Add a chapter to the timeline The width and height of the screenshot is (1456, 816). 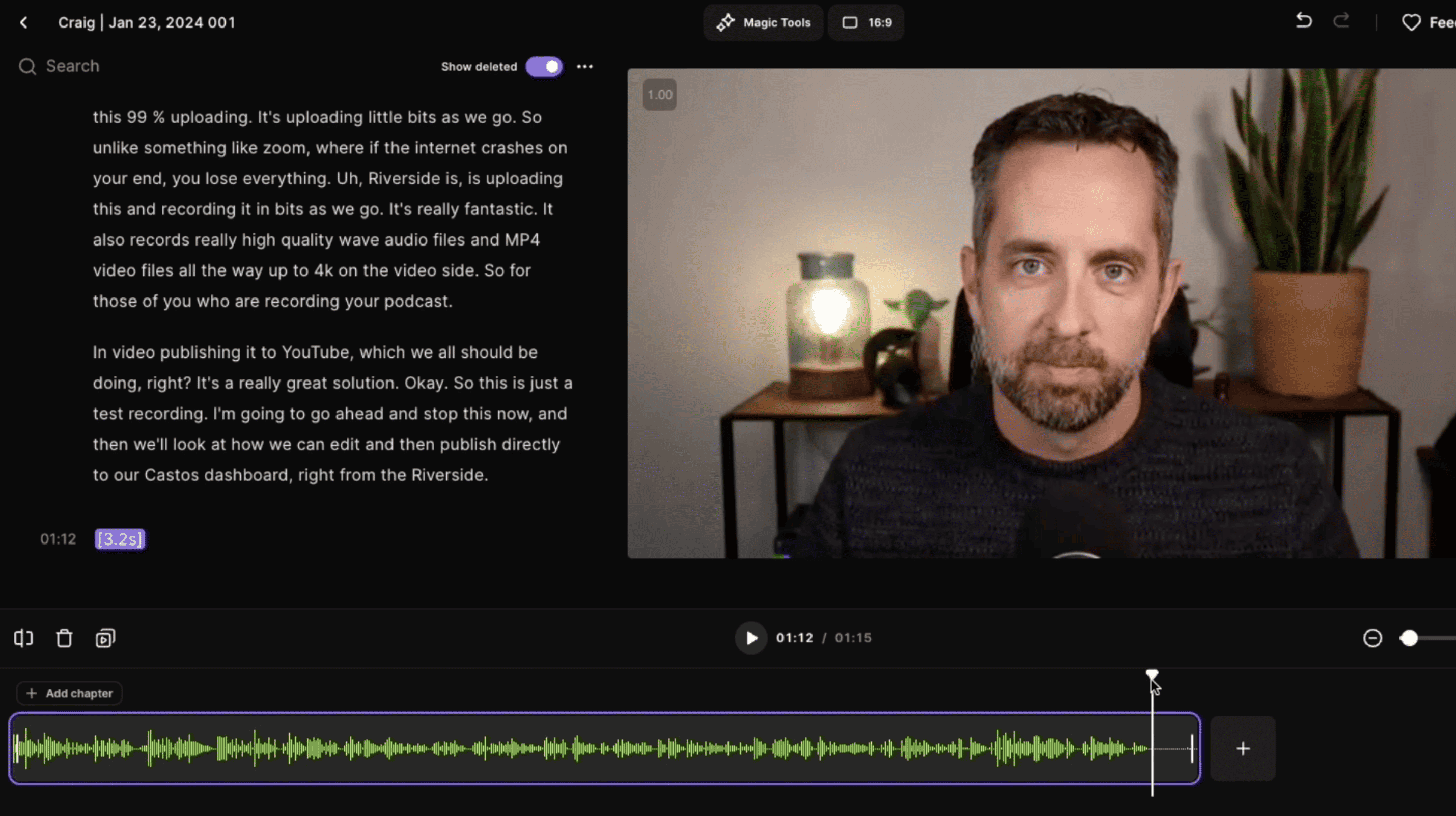pos(70,693)
